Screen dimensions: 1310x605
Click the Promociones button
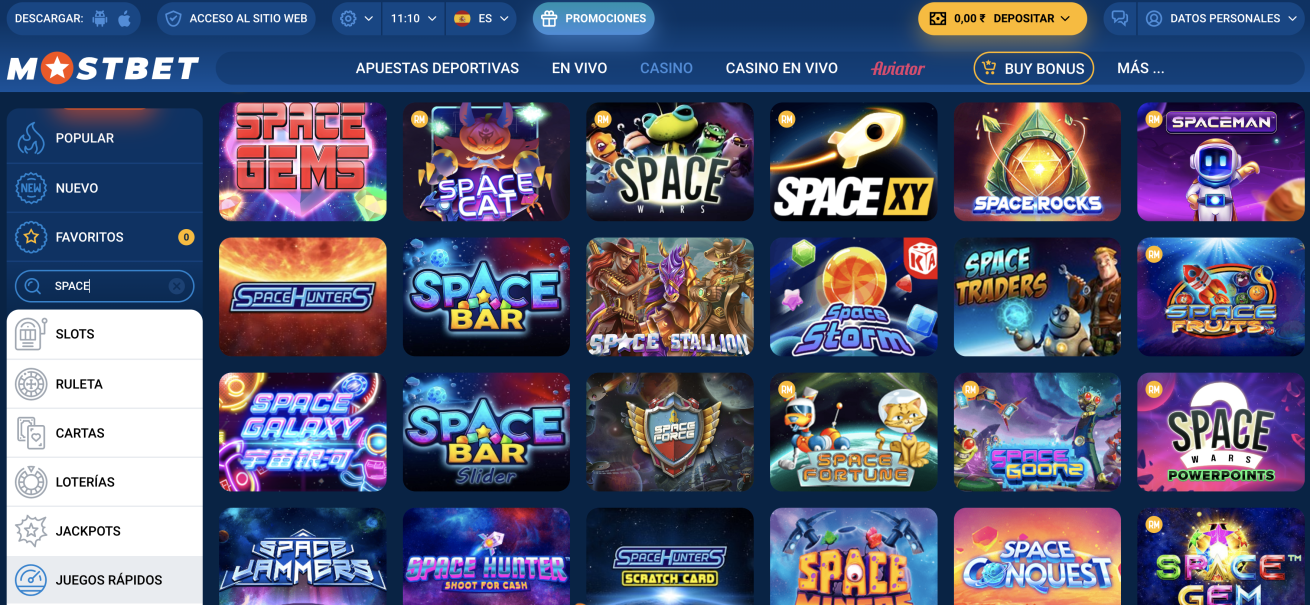click(594, 19)
